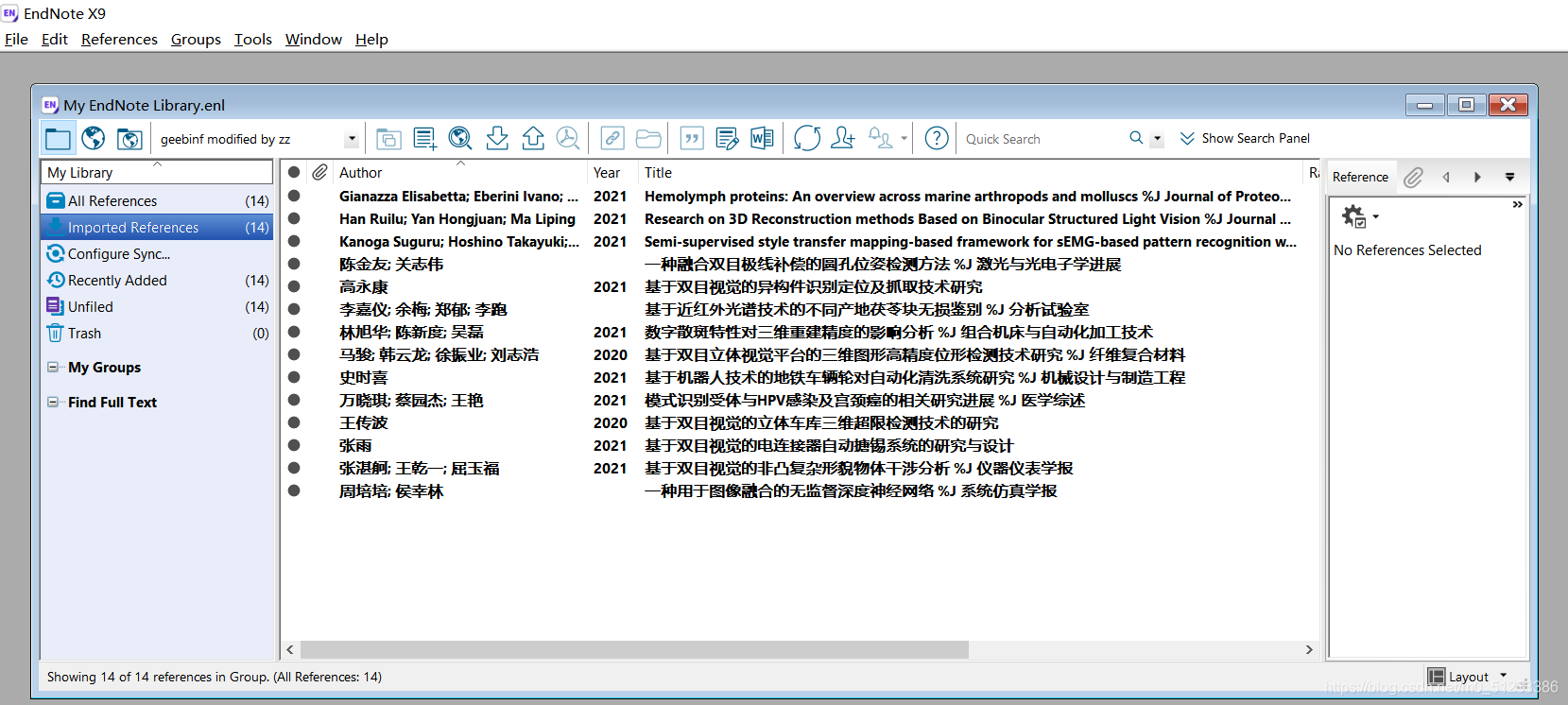Open reference panel tab options dropdown
The height and width of the screenshot is (705, 1568).
[x=1509, y=177]
